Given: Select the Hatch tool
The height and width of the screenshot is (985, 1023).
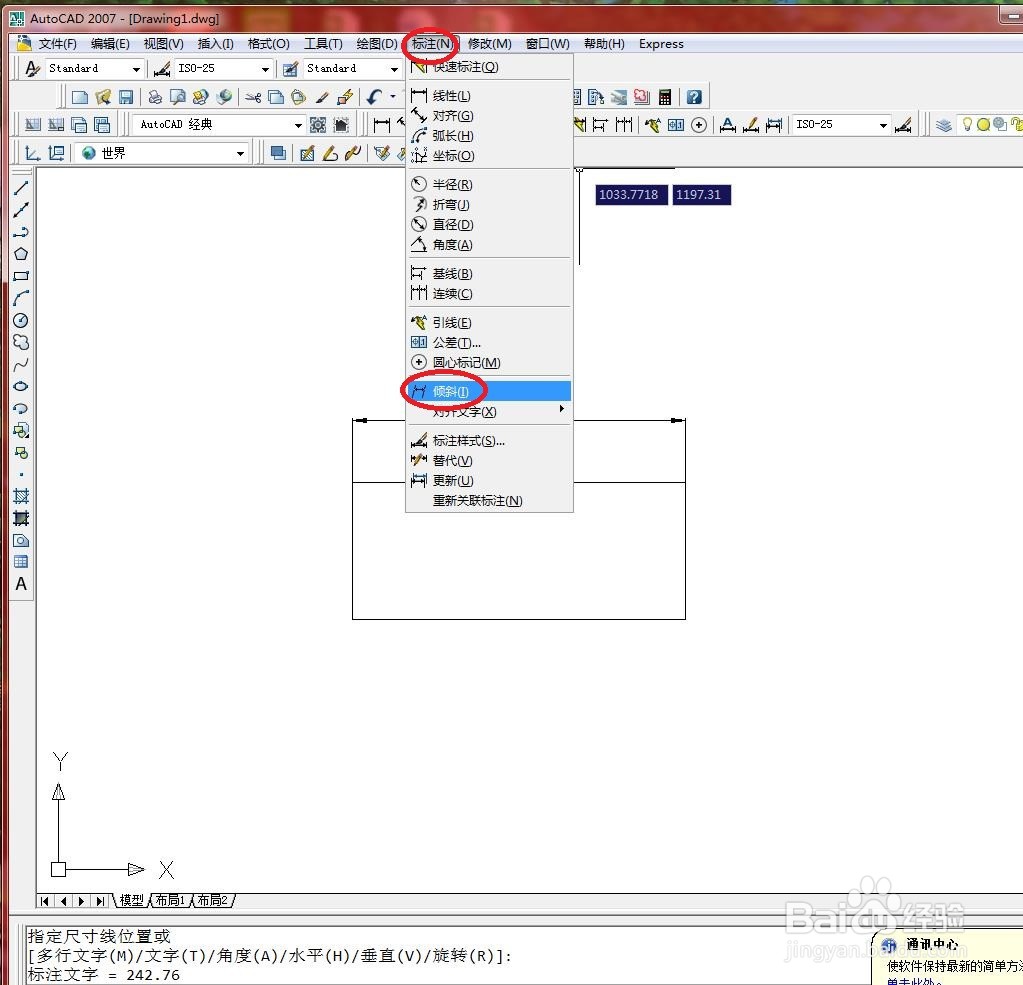Looking at the screenshot, I should pyautogui.click(x=21, y=496).
